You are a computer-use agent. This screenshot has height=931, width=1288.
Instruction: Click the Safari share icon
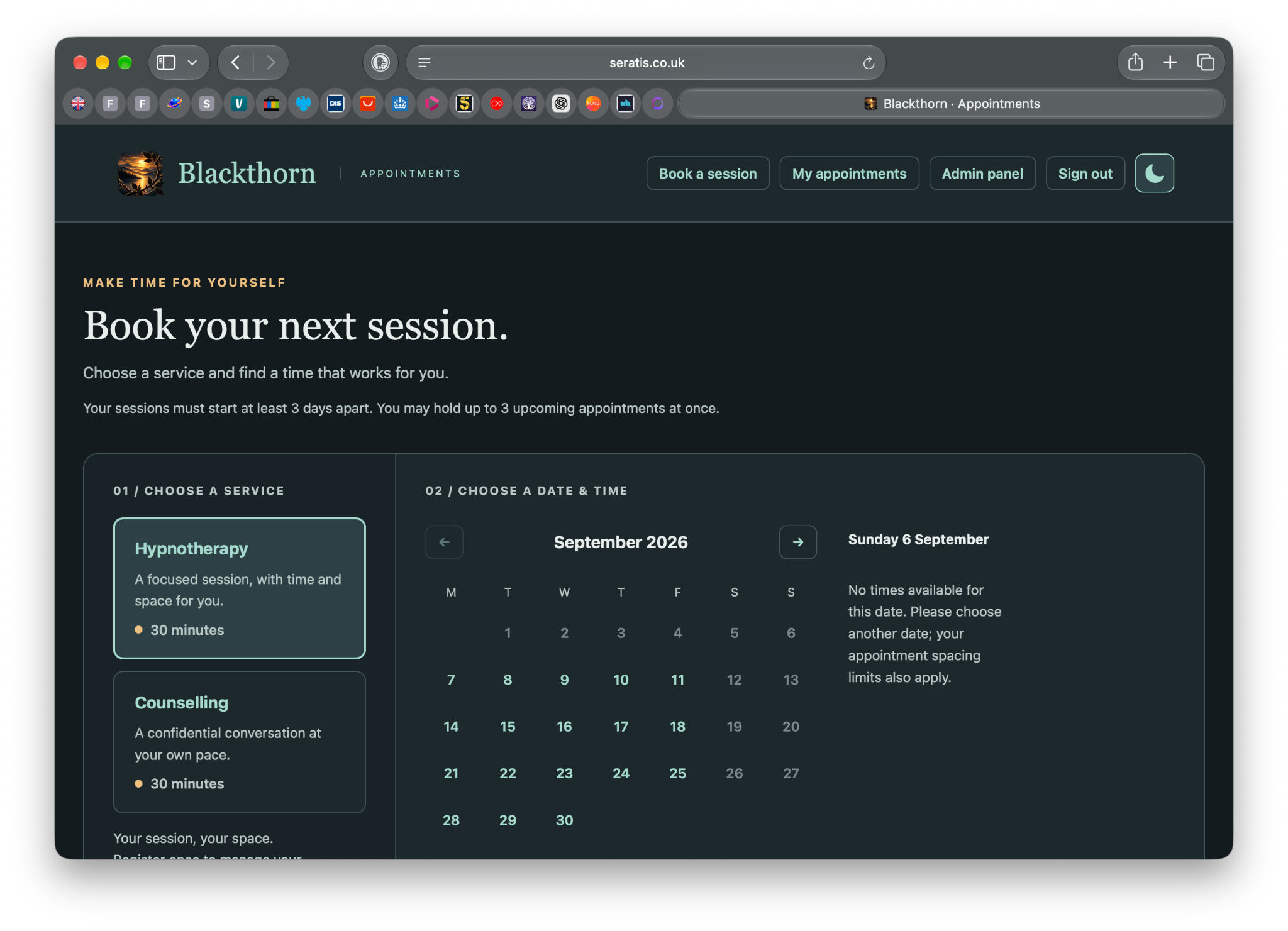(x=1135, y=62)
